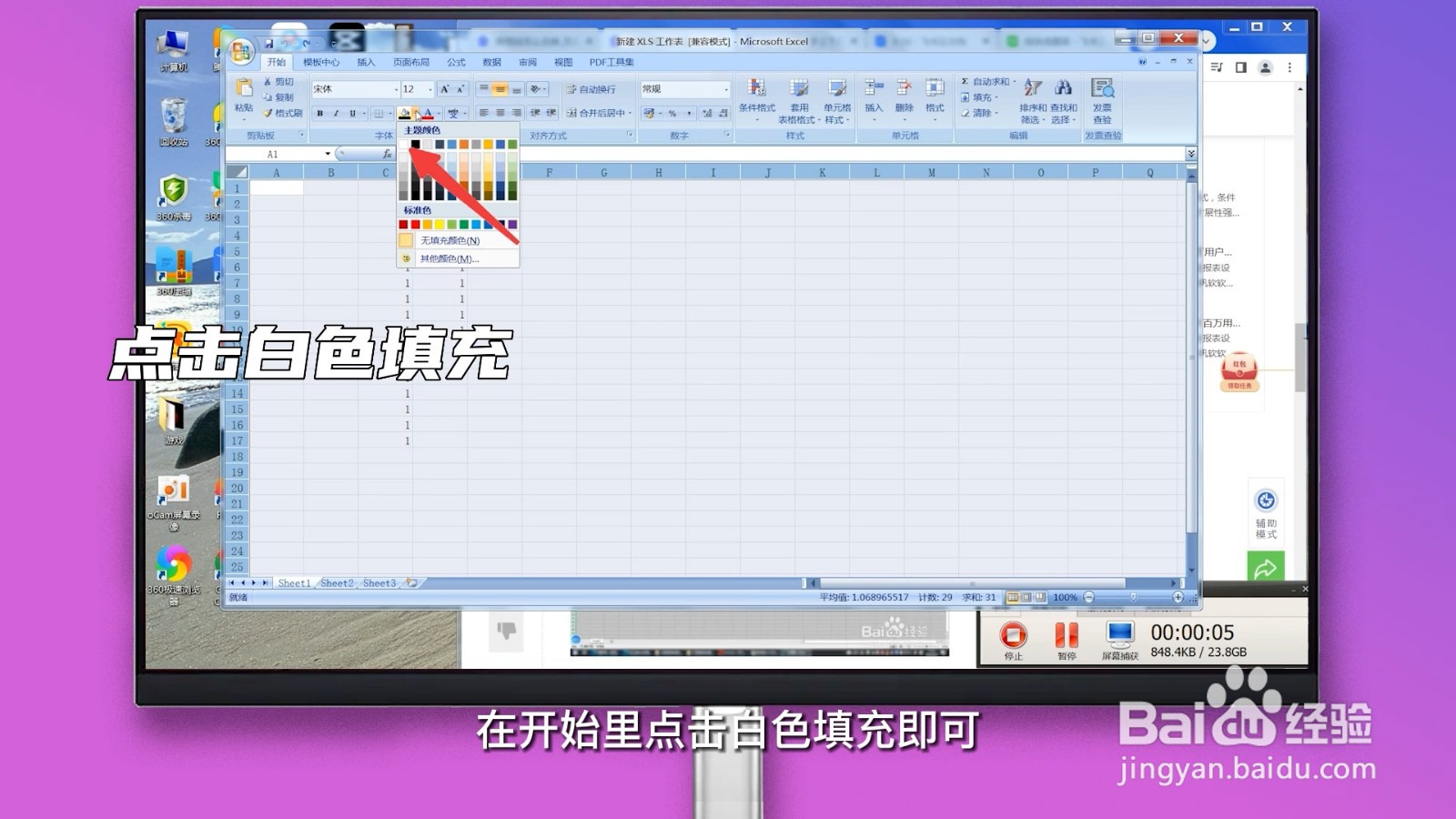Click the round Office button
Image resolution: width=1456 pixels, height=819 pixels.
pyautogui.click(x=241, y=51)
